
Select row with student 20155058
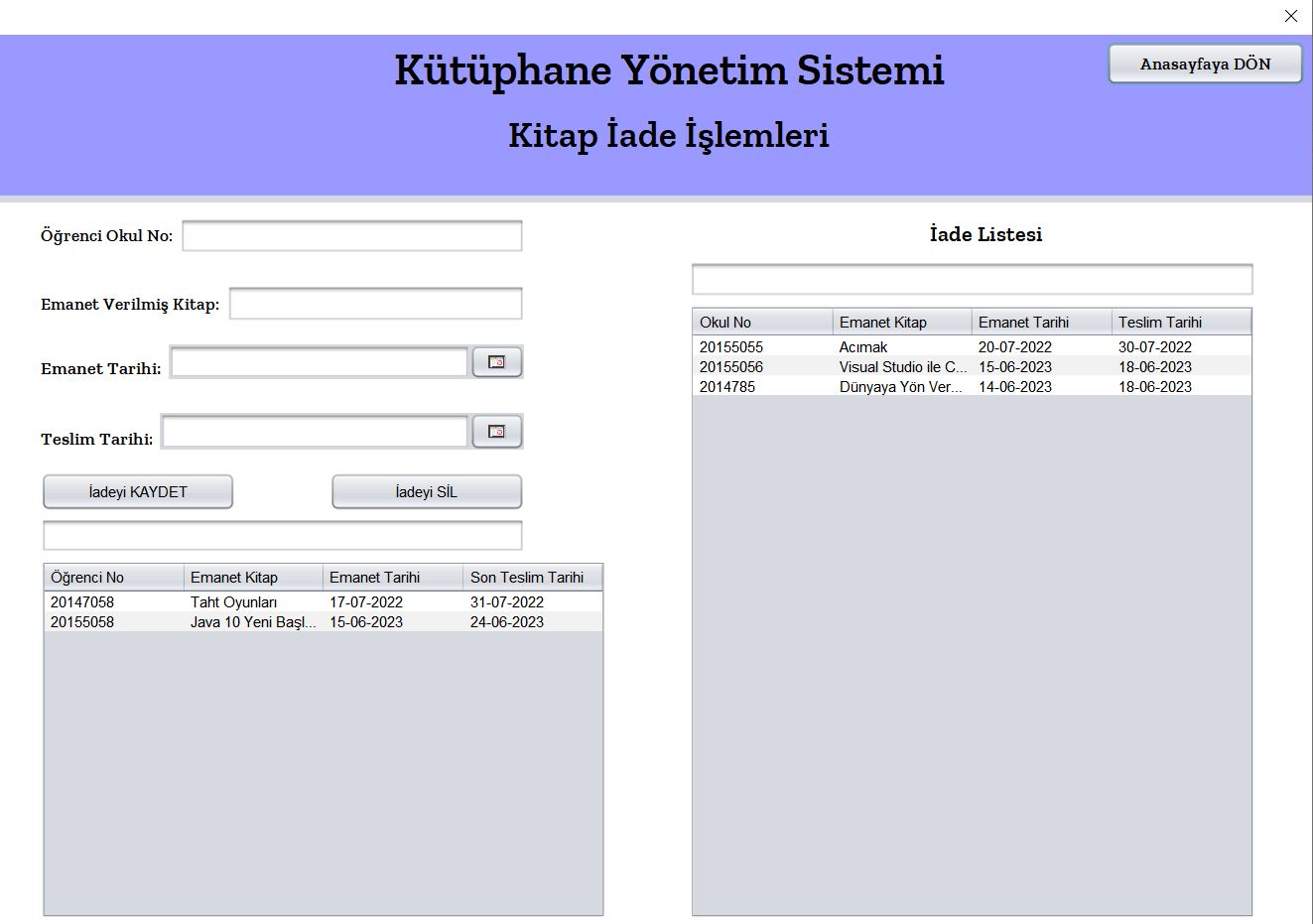324,622
